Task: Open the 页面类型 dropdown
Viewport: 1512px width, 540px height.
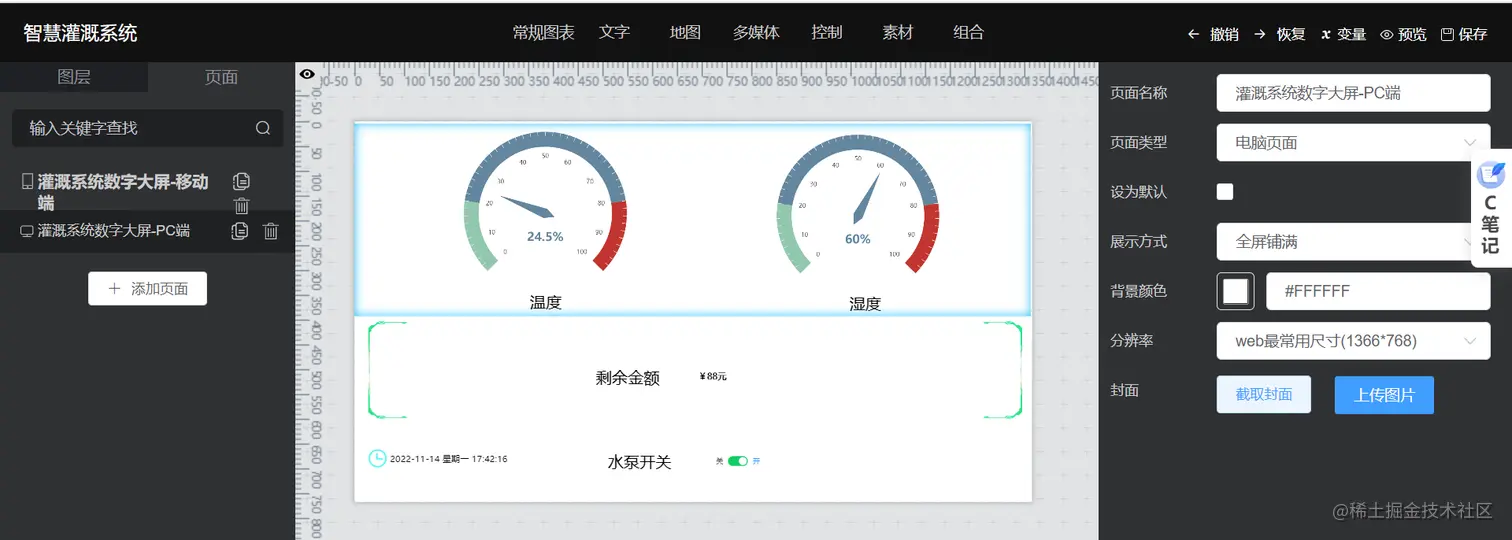Action: (x=1353, y=142)
